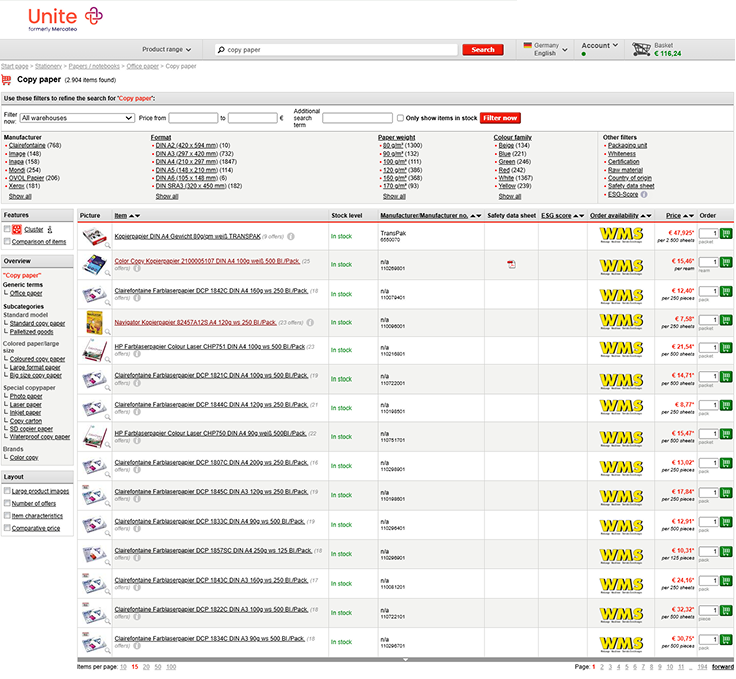736x679 pixels.
Task: Click WMS logo in DCP 1834C row
Action: coord(621,643)
